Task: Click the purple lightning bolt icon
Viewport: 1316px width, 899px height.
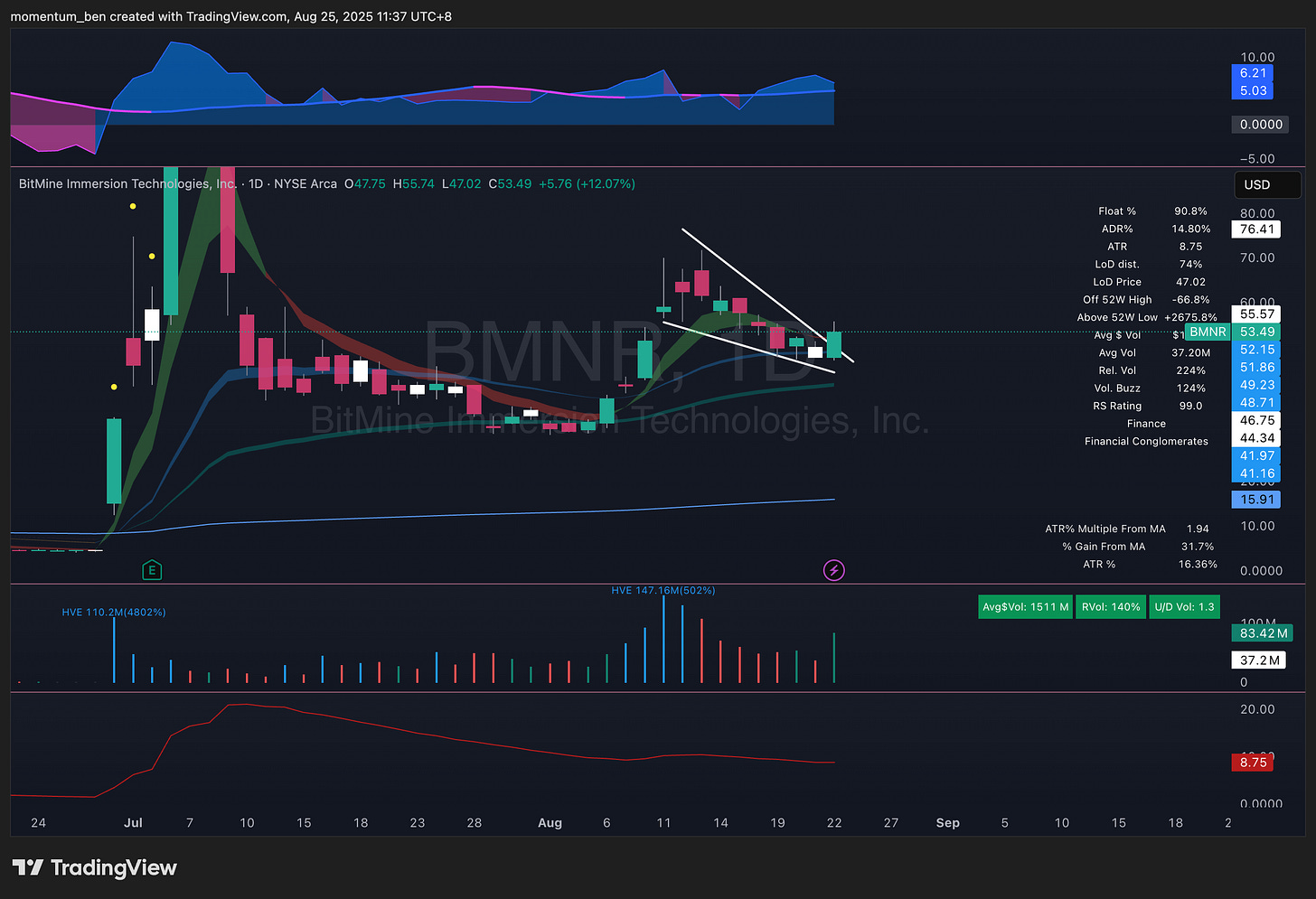Action: point(834,570)
